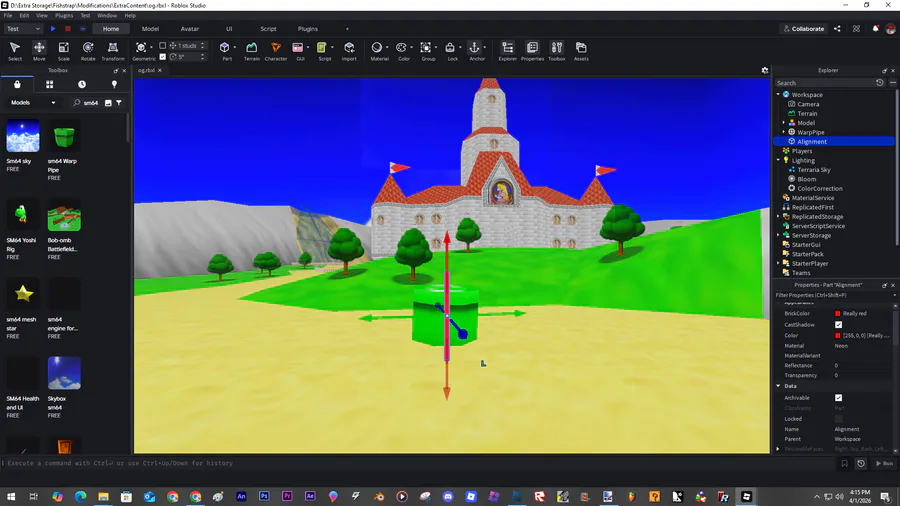The image size is (900, 506).
Task: Open the Material picker icon
Action: coord(377,48)
